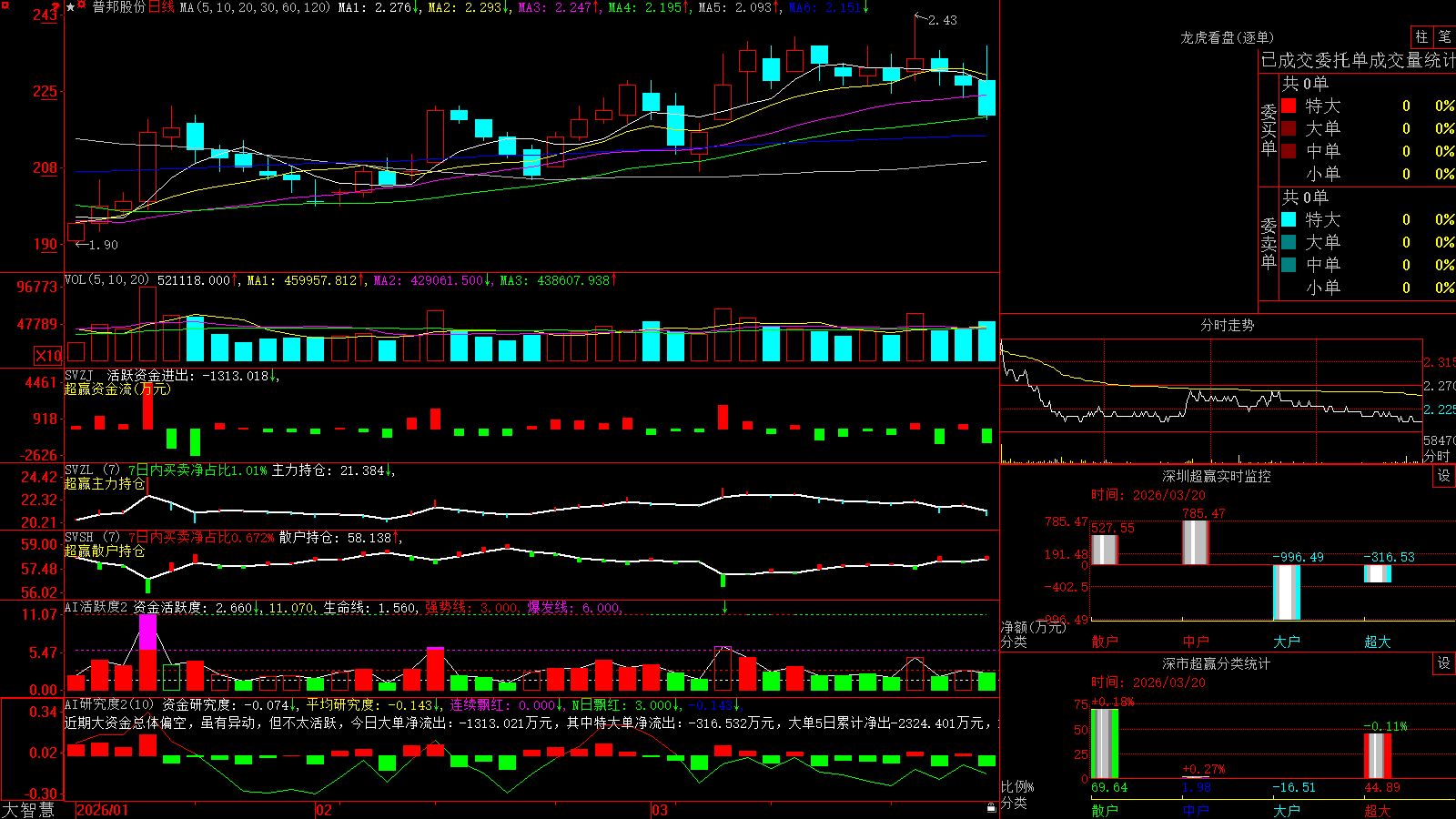Screen dimensions: 1456x819
Task: Click the teal 大单 sell-order swatch
Action: pyautogui.click(x=1289, y=242)
